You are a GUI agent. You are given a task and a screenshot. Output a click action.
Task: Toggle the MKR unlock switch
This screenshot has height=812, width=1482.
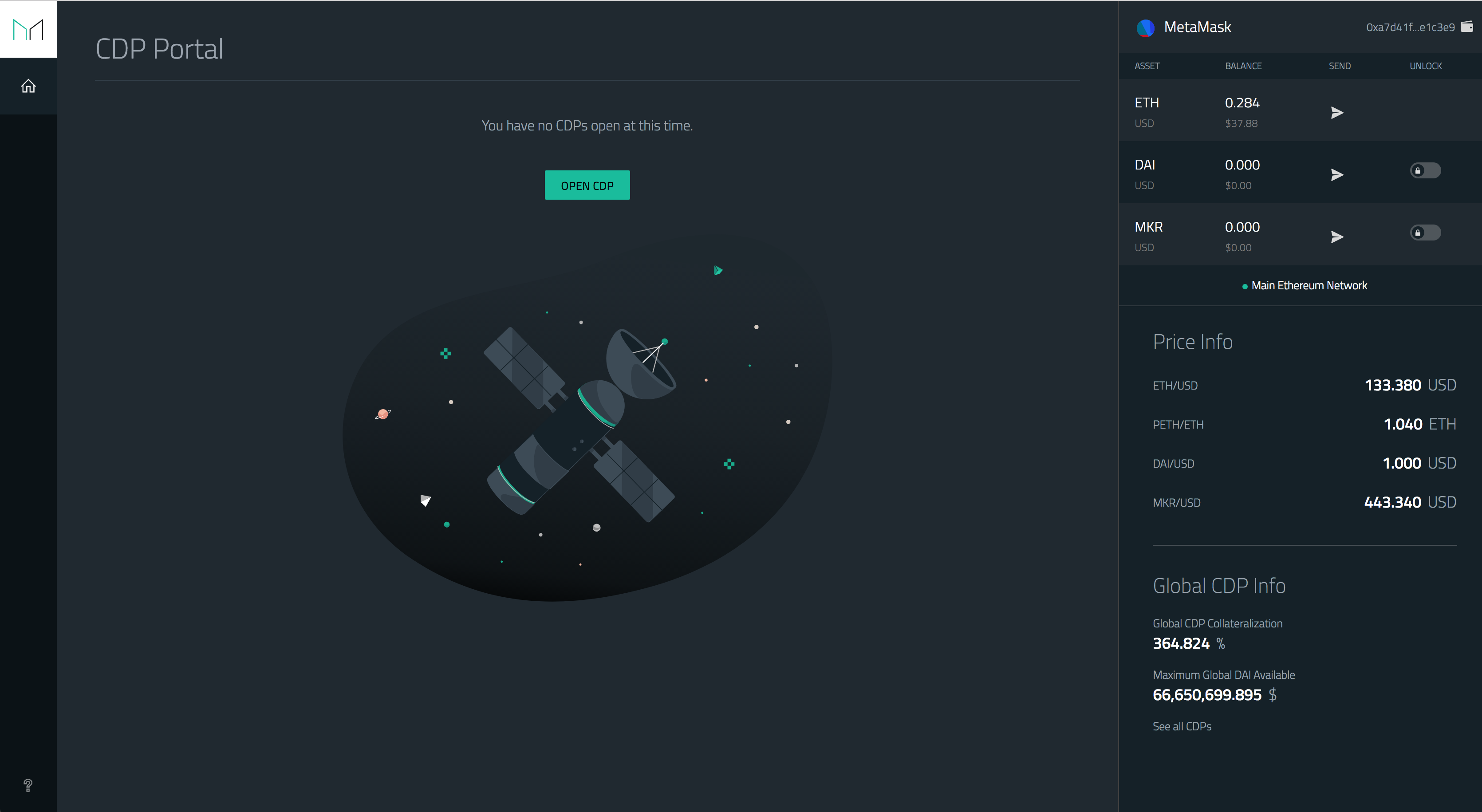(1425, 233)
